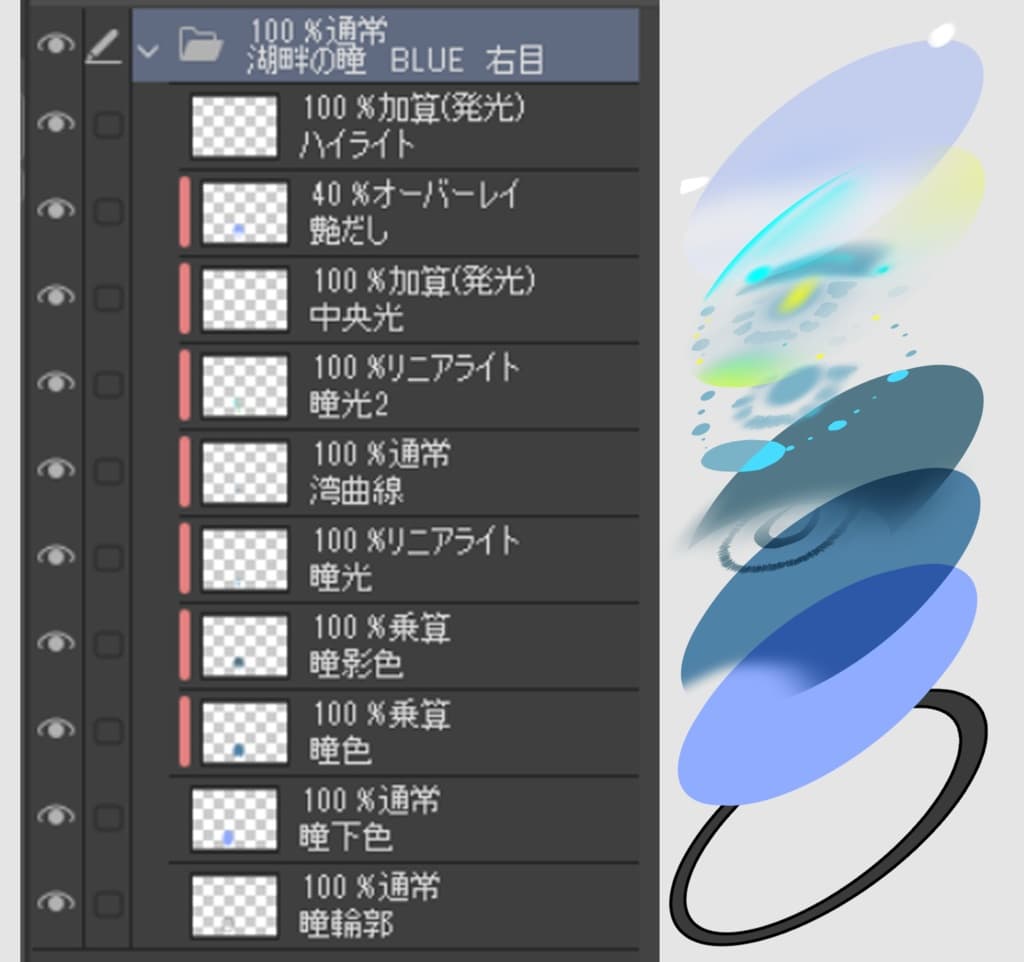Collapse the 湖畔の瞳 BLUE layer group
Screen dimensions: 1024x962
click(150, 47)
